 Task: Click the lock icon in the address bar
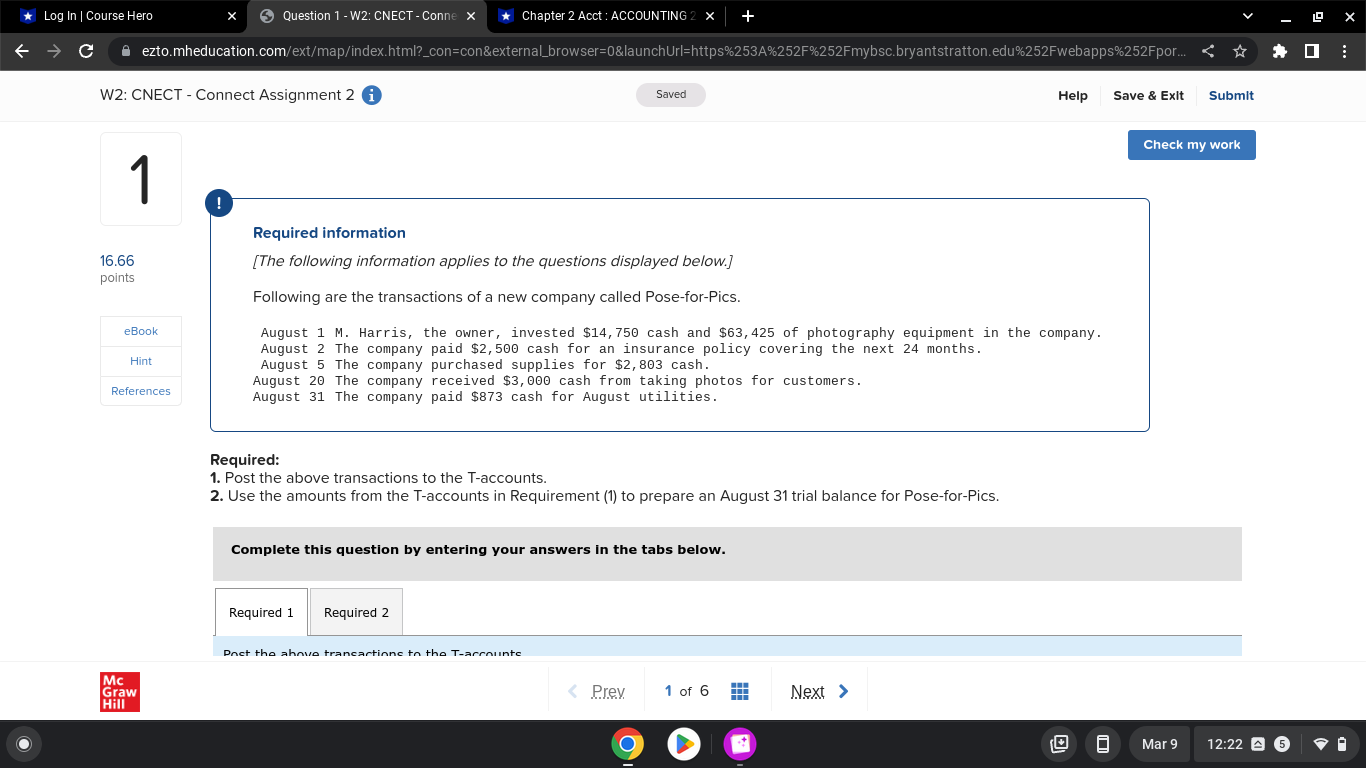pyautogui.click(x=126, y=51)
